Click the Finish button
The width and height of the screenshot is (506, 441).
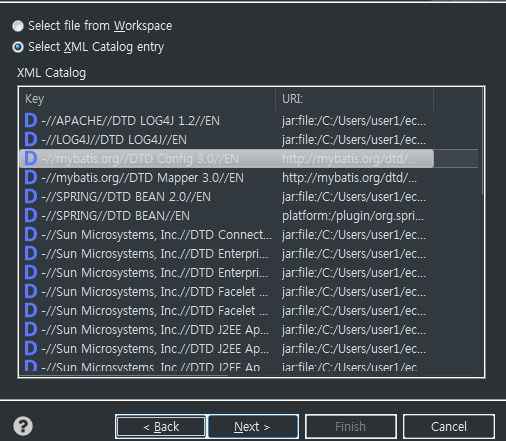(351, 426)
